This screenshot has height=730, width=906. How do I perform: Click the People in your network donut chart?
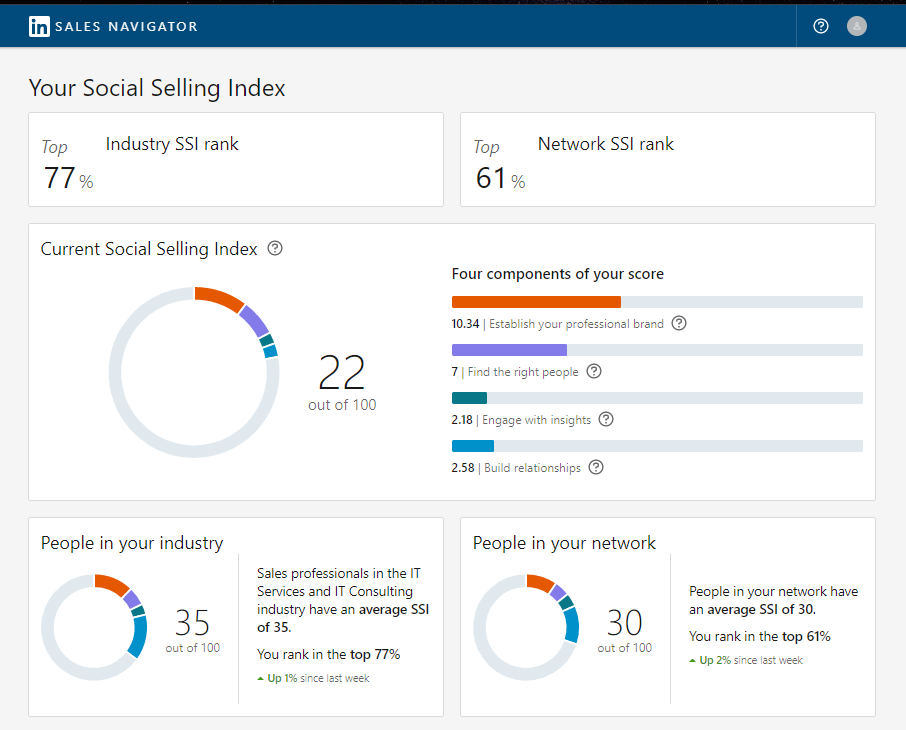[526, 627]
